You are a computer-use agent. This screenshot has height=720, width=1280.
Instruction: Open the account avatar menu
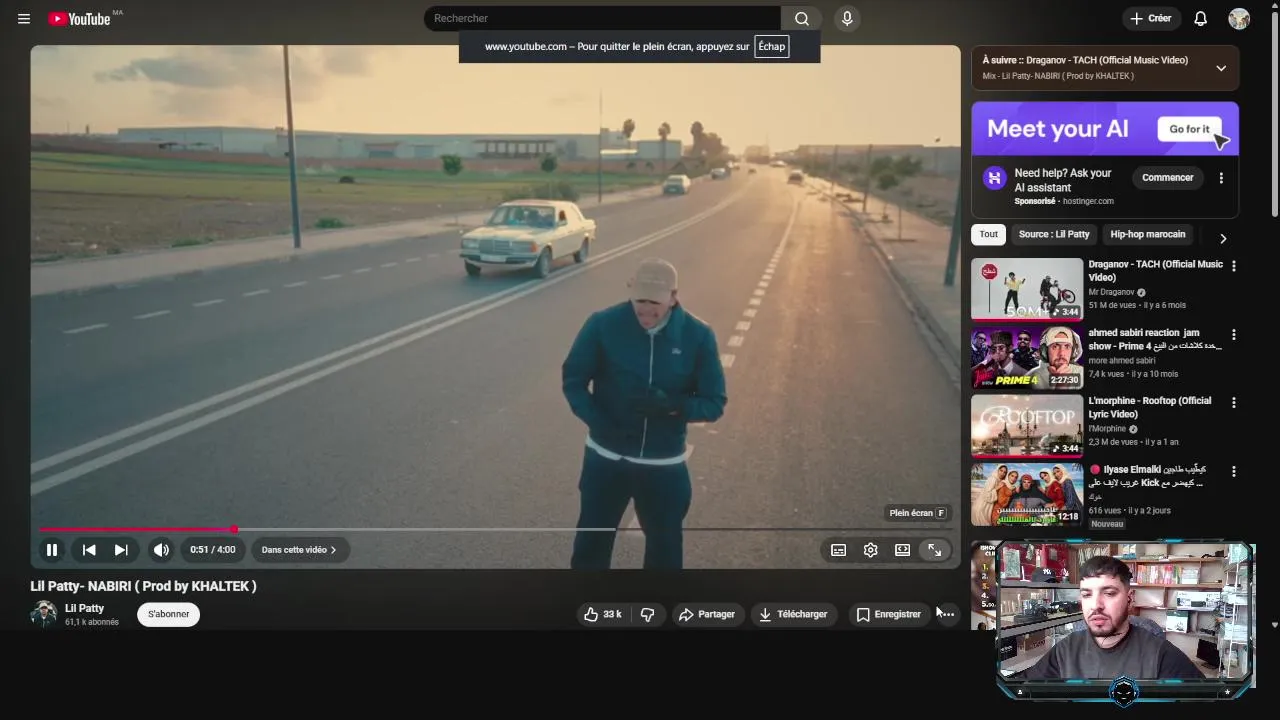(1239, 19)
